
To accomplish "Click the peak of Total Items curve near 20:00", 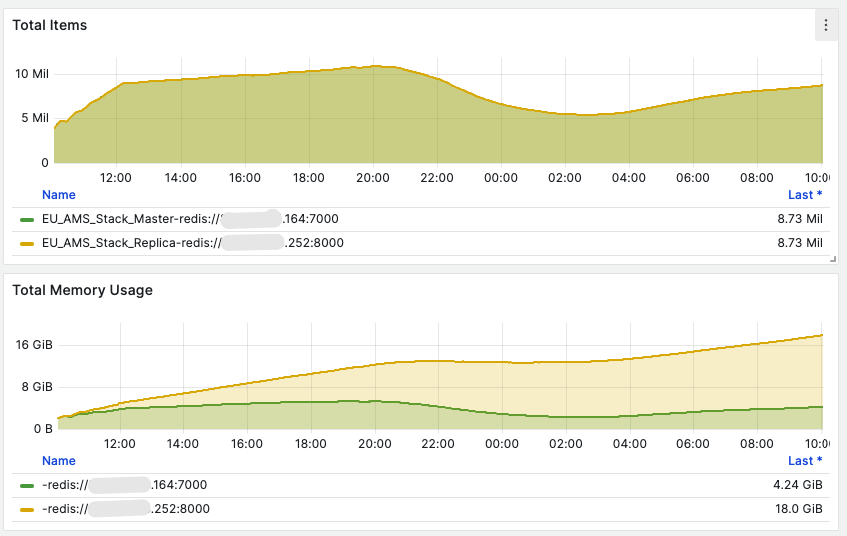I will point(375,66).
